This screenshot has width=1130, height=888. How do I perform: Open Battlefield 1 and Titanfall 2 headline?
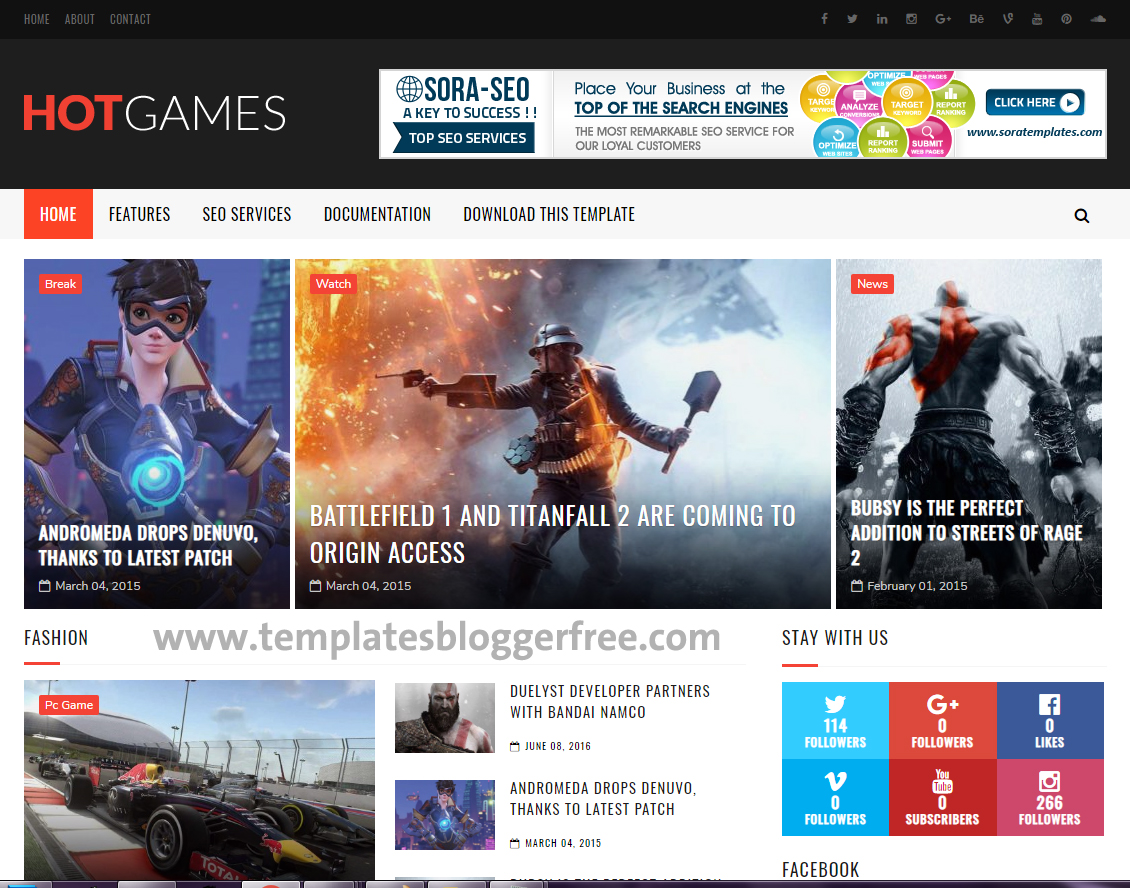click(x=553, y=534)
